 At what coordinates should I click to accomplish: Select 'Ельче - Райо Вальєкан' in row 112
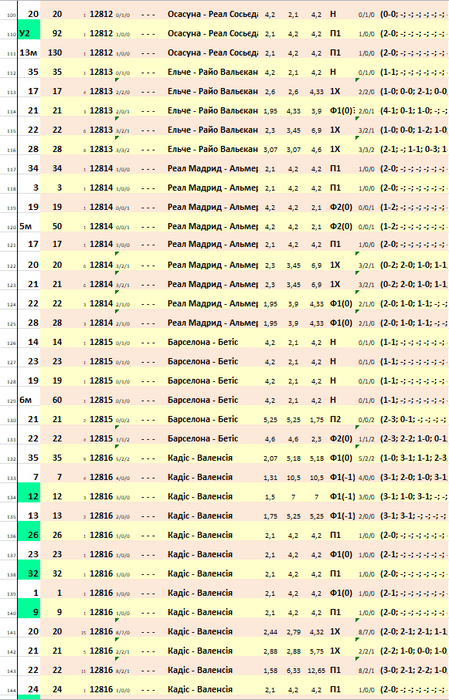tap(213, 72)
